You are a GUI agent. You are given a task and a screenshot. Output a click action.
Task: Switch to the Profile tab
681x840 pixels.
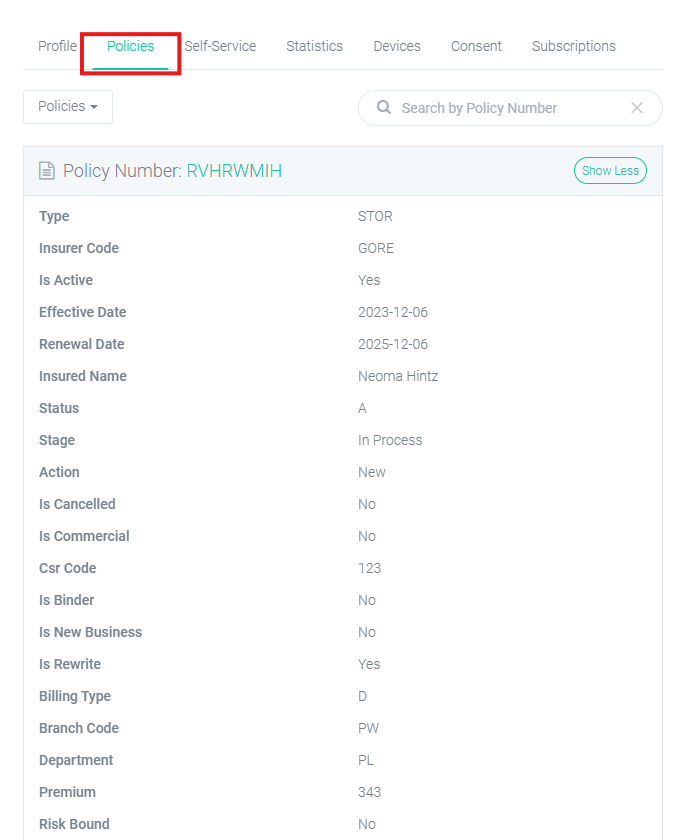57,46
